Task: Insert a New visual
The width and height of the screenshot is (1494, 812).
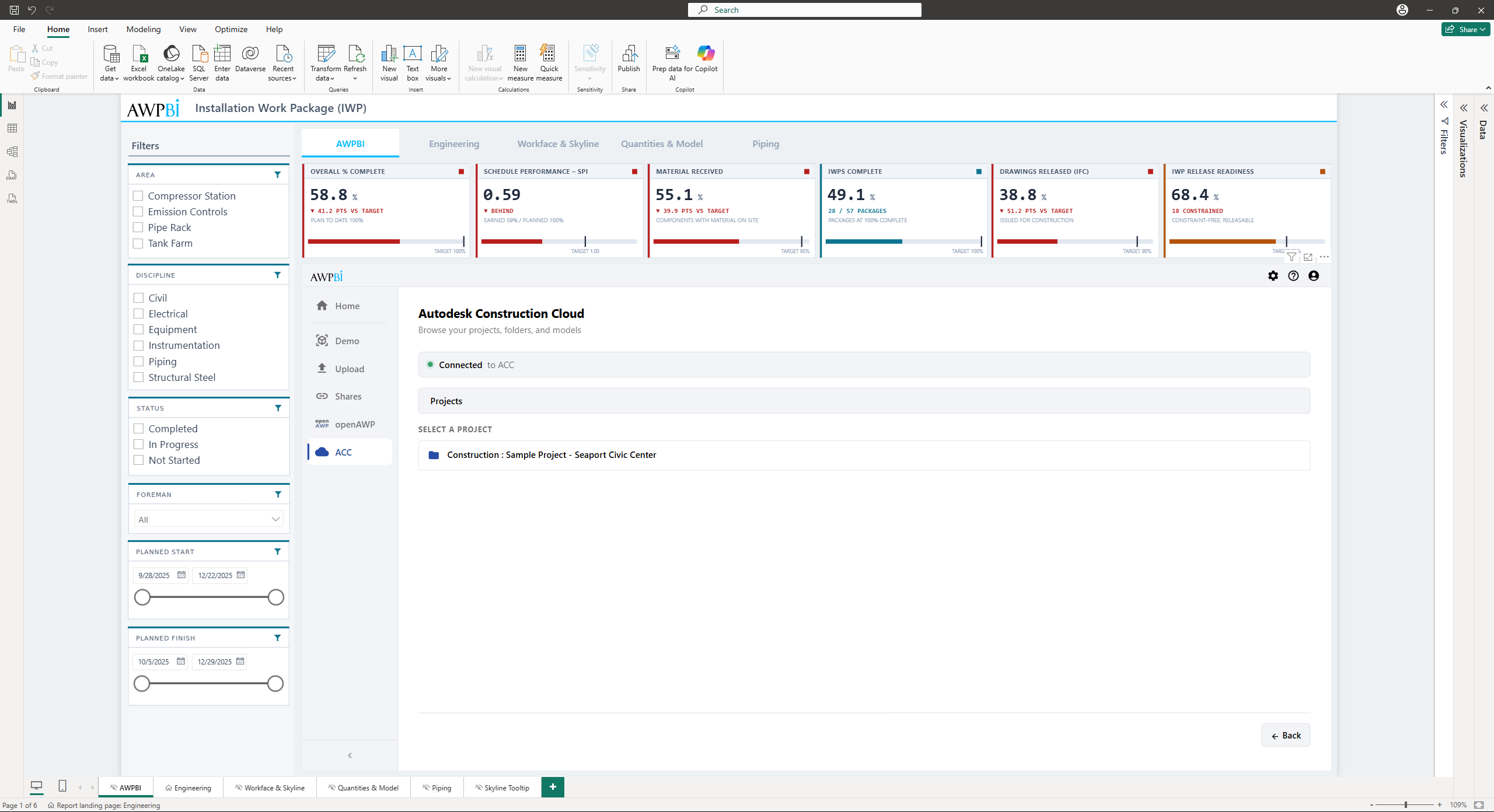Action: [x=389, y=63]
